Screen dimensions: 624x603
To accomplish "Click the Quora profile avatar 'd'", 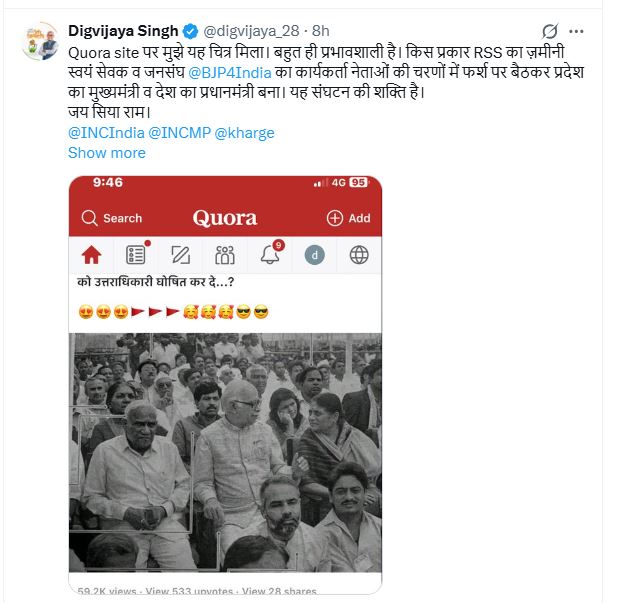I will [x=314, y=255].
